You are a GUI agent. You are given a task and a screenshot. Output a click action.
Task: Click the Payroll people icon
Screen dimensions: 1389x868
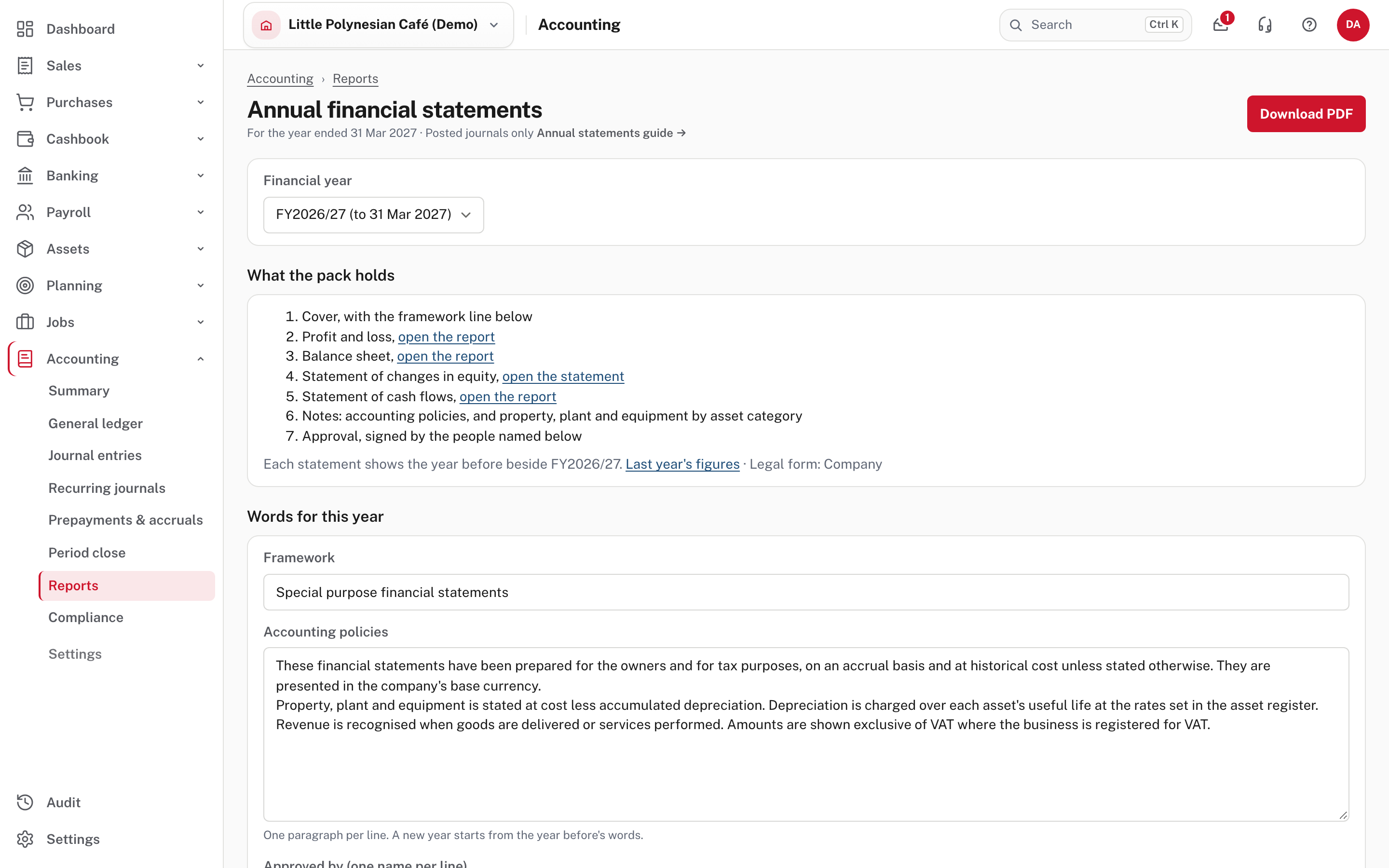coord(25,212)
